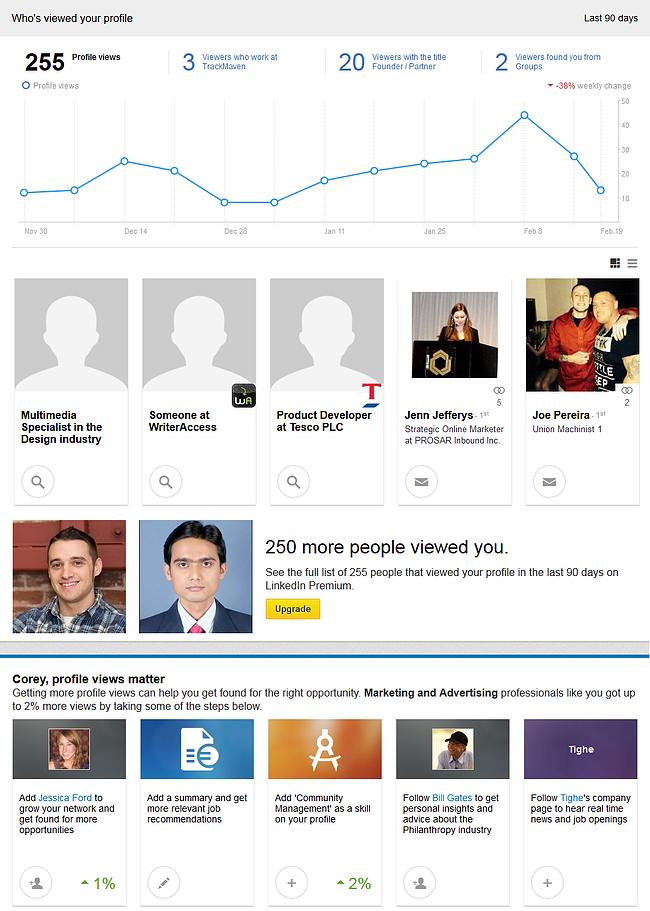650x911 pixels.
Task: Click search icon under Product Developer at Tesco
Action: 293,482
